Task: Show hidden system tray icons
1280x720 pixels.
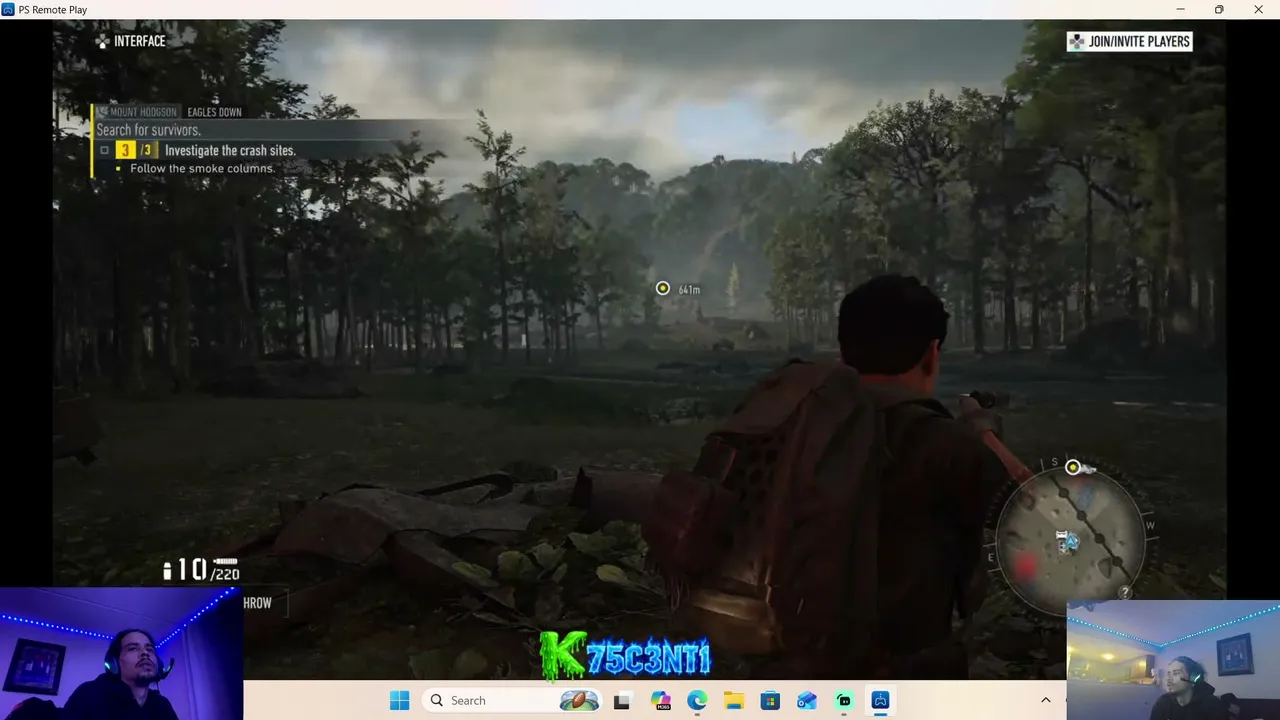Action: 1046,700
